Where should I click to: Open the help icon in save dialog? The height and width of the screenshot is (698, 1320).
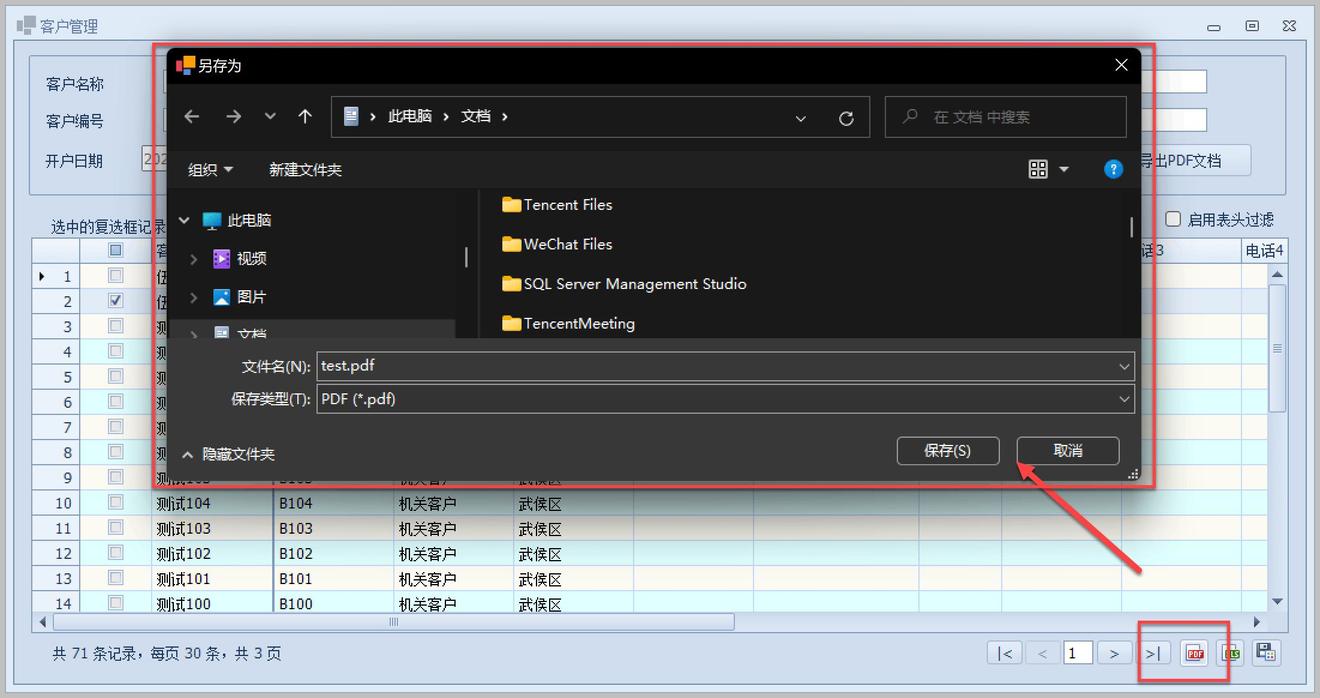click(1113, 170)
